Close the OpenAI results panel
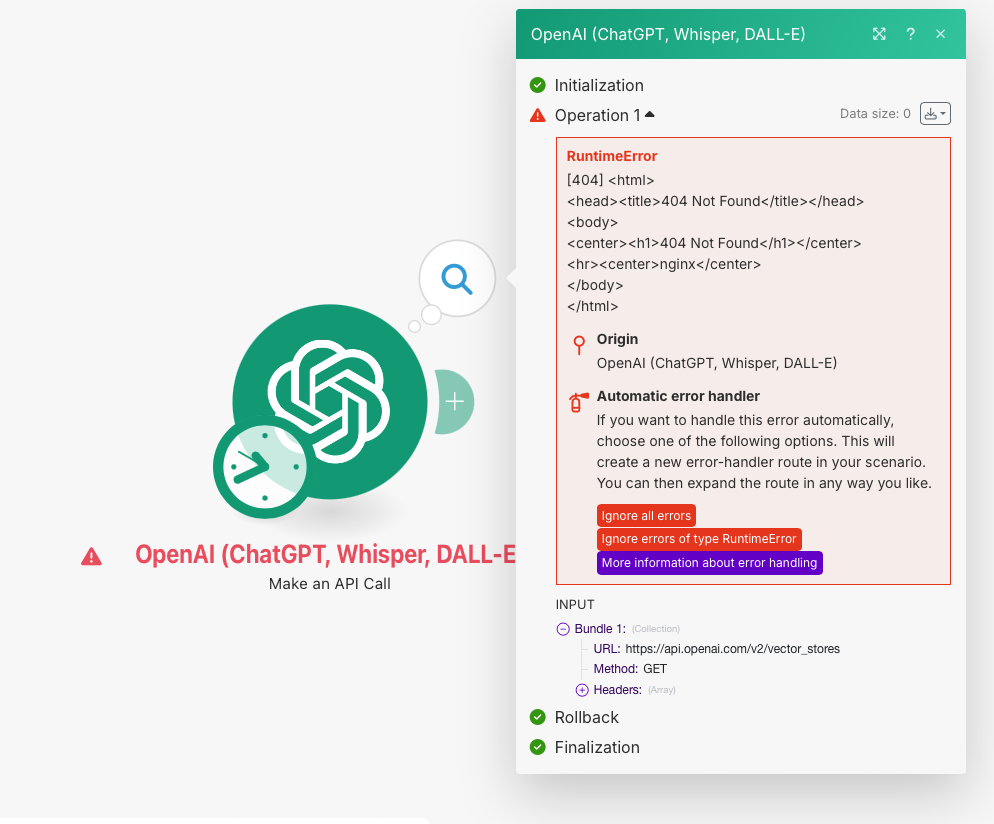Viewport: 994px width, 824px height. [x=941, y=34]
